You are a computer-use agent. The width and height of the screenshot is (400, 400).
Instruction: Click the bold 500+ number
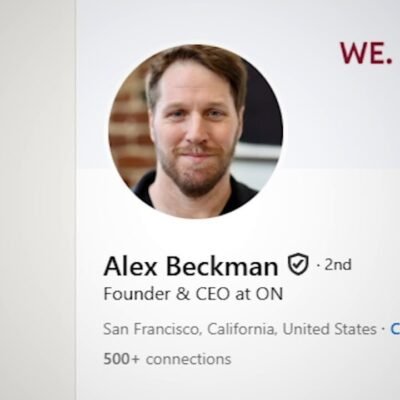tap(121, 359)
